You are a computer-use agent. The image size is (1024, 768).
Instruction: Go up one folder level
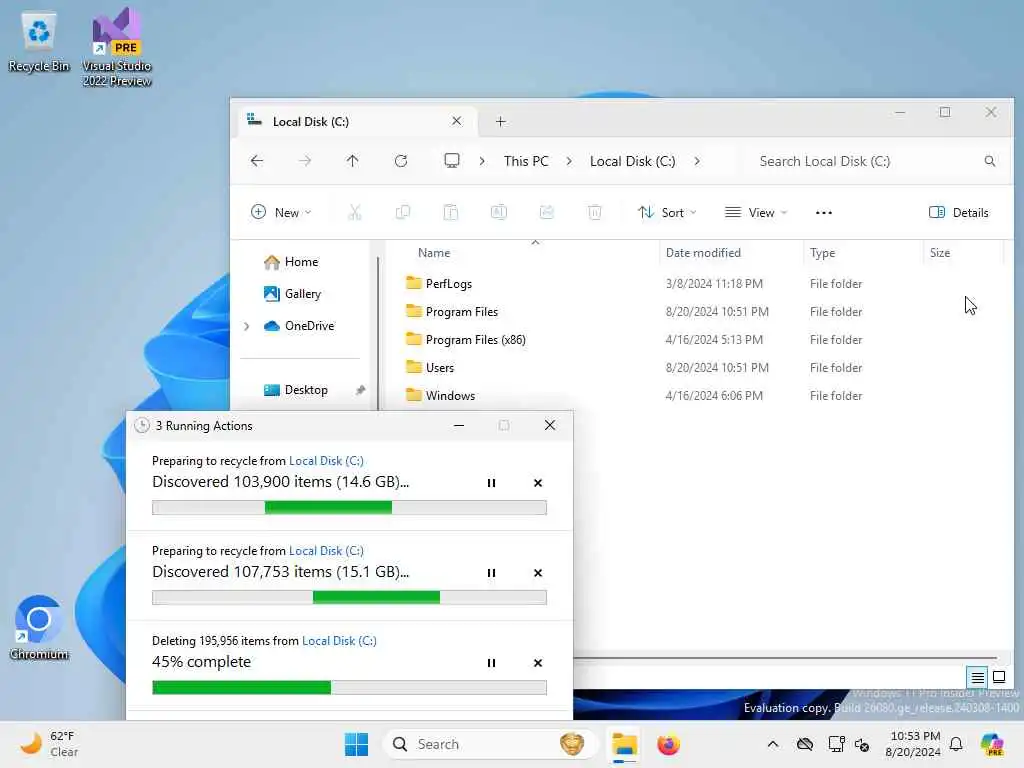pyautogui.click(x=353, y=161)
